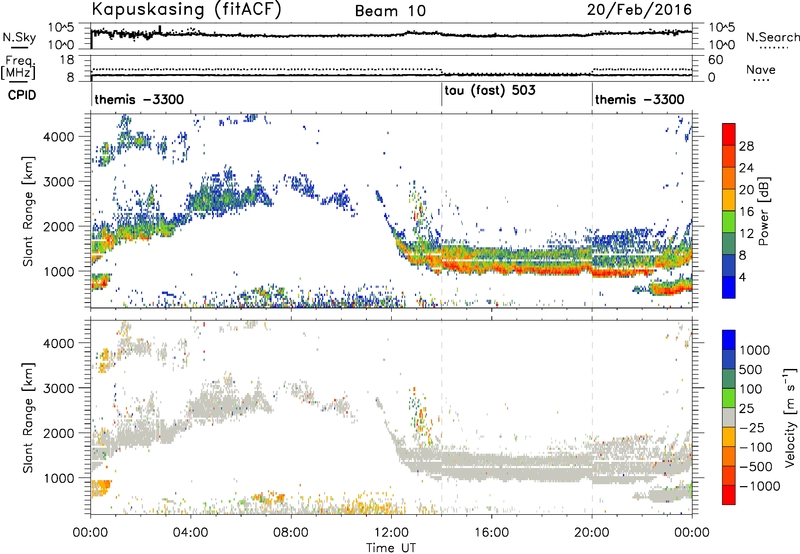Click the '3000' tick on the velocity panel
Screen dimensions: 800x554
click(x=58, y=388)
